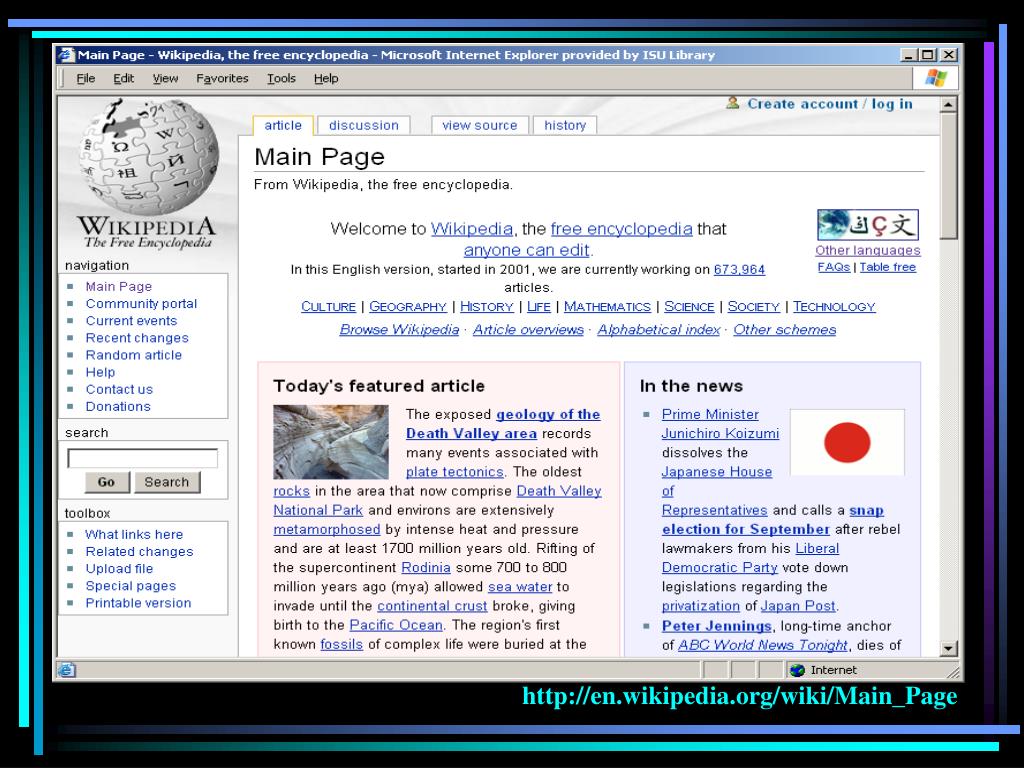Image resolution: width=1024 pixels, height=768 pixels.
Task: Open the View menu
Action: [165, 78]
